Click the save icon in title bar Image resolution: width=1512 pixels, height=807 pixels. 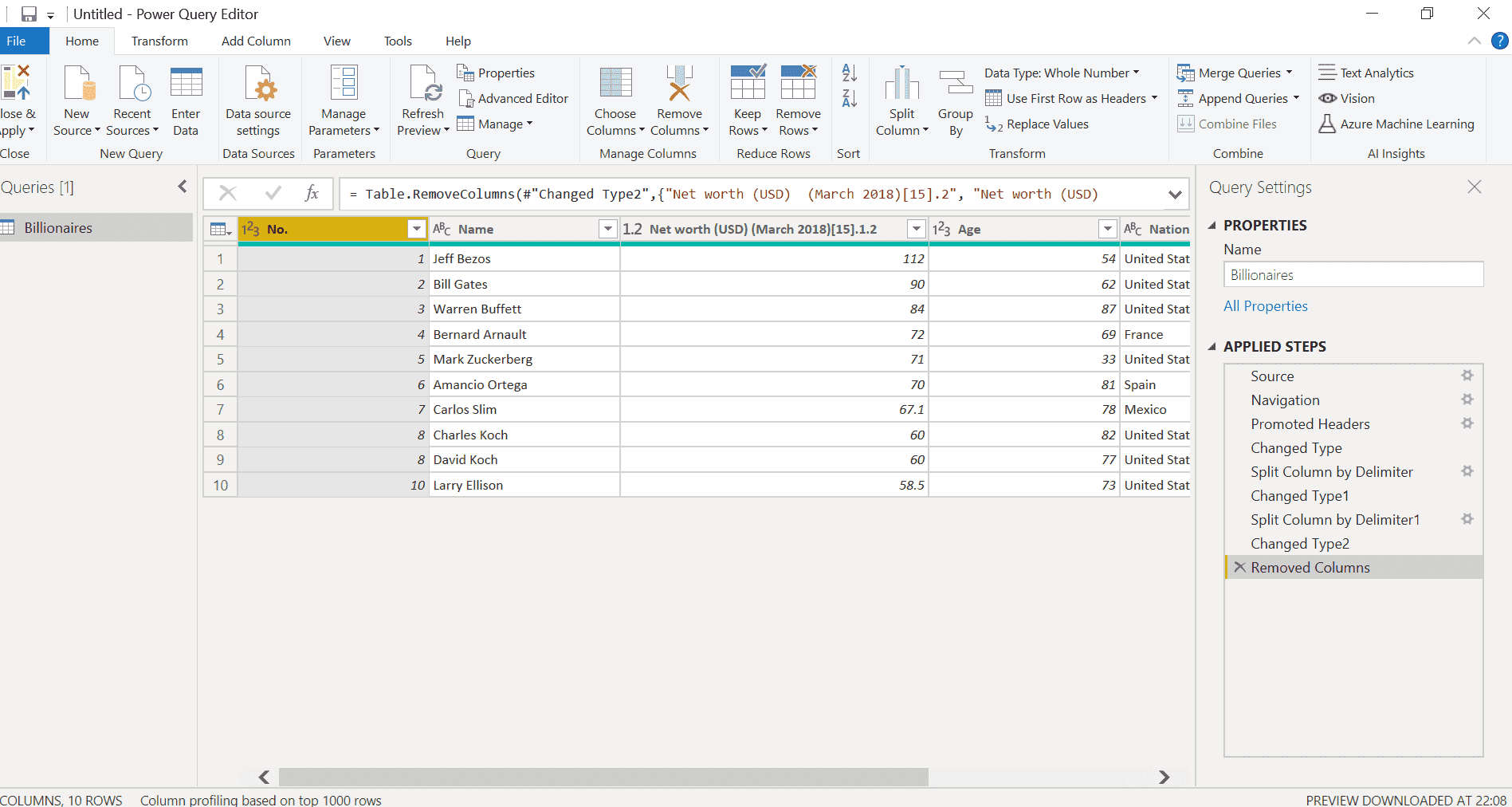[29, 14]
